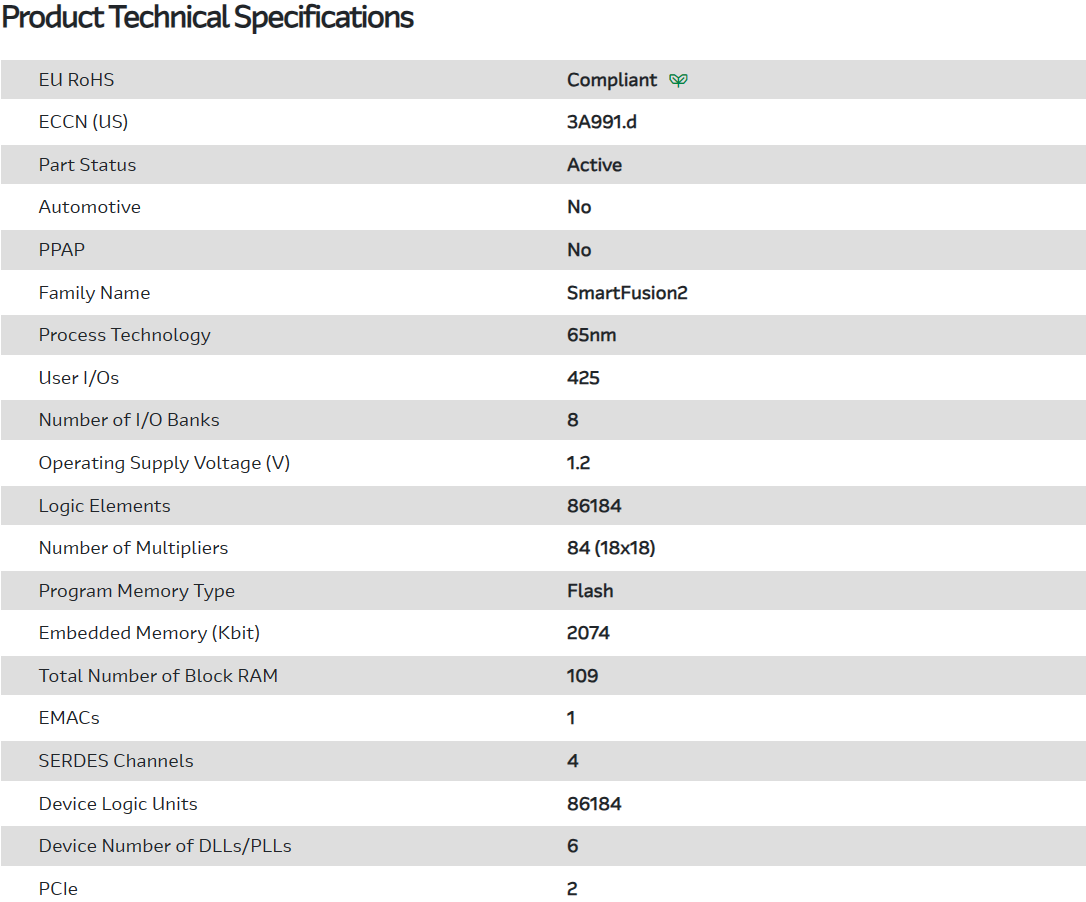1086x902 pixels.
Task: Click the green RoHS leaf icon
Action: [678, 80]
